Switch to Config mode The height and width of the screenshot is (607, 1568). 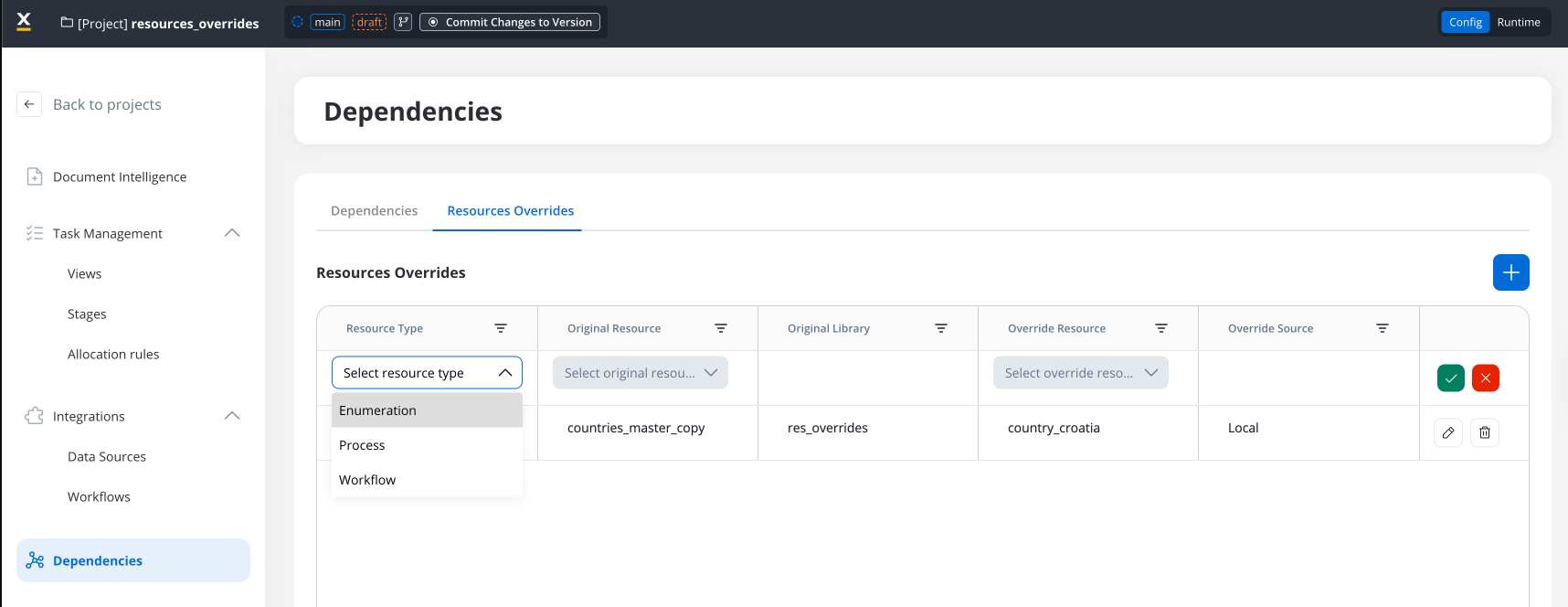pyautogui.click(x=1465, y=22)
